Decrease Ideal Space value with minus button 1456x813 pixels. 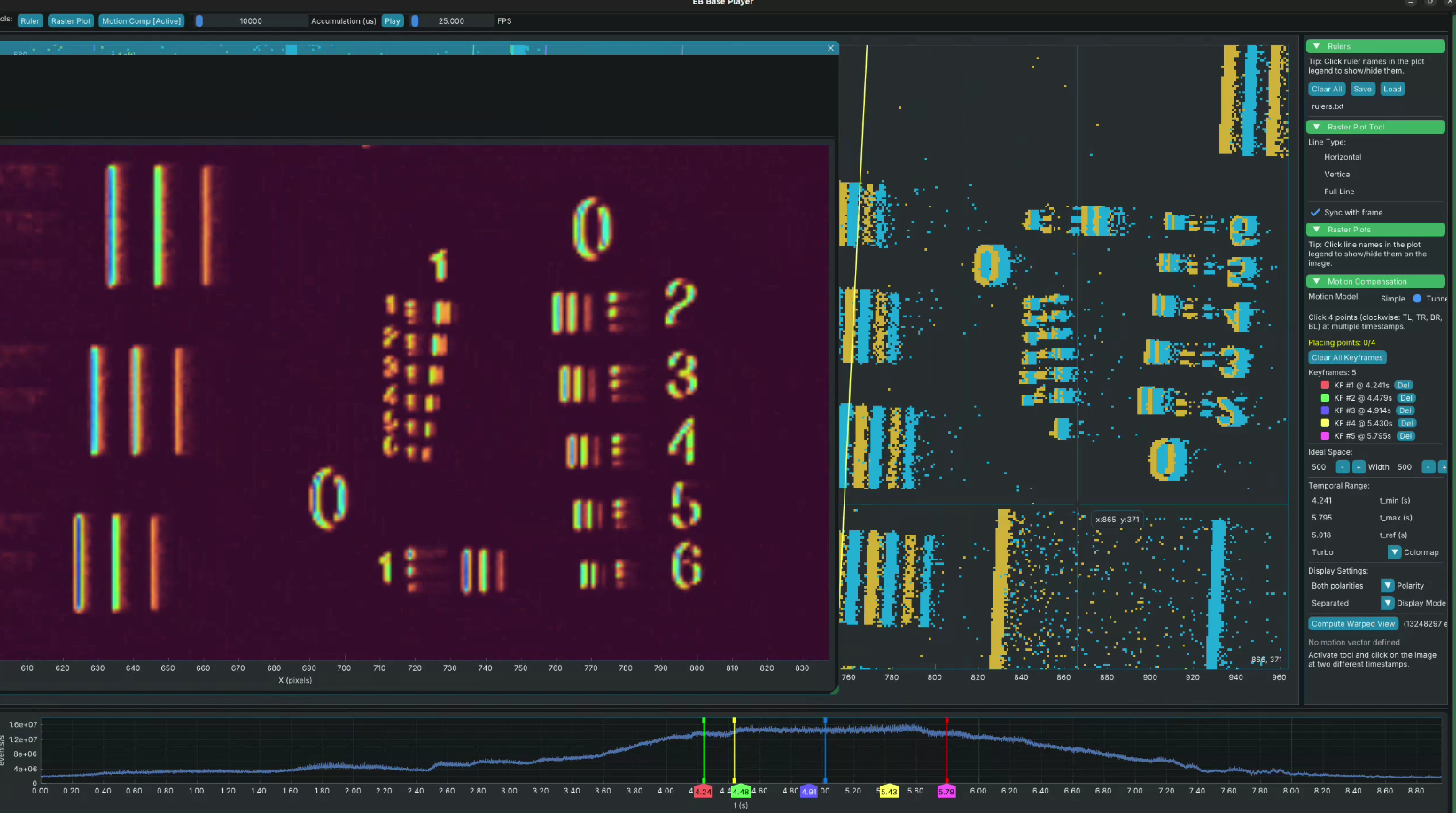point(1343,467)
